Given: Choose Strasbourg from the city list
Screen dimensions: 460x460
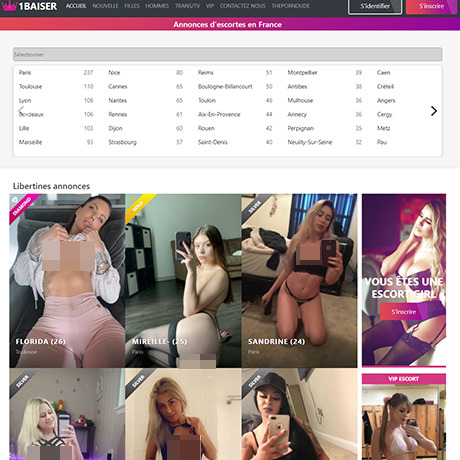Looking at the screenshot, I should coord(122,142).
